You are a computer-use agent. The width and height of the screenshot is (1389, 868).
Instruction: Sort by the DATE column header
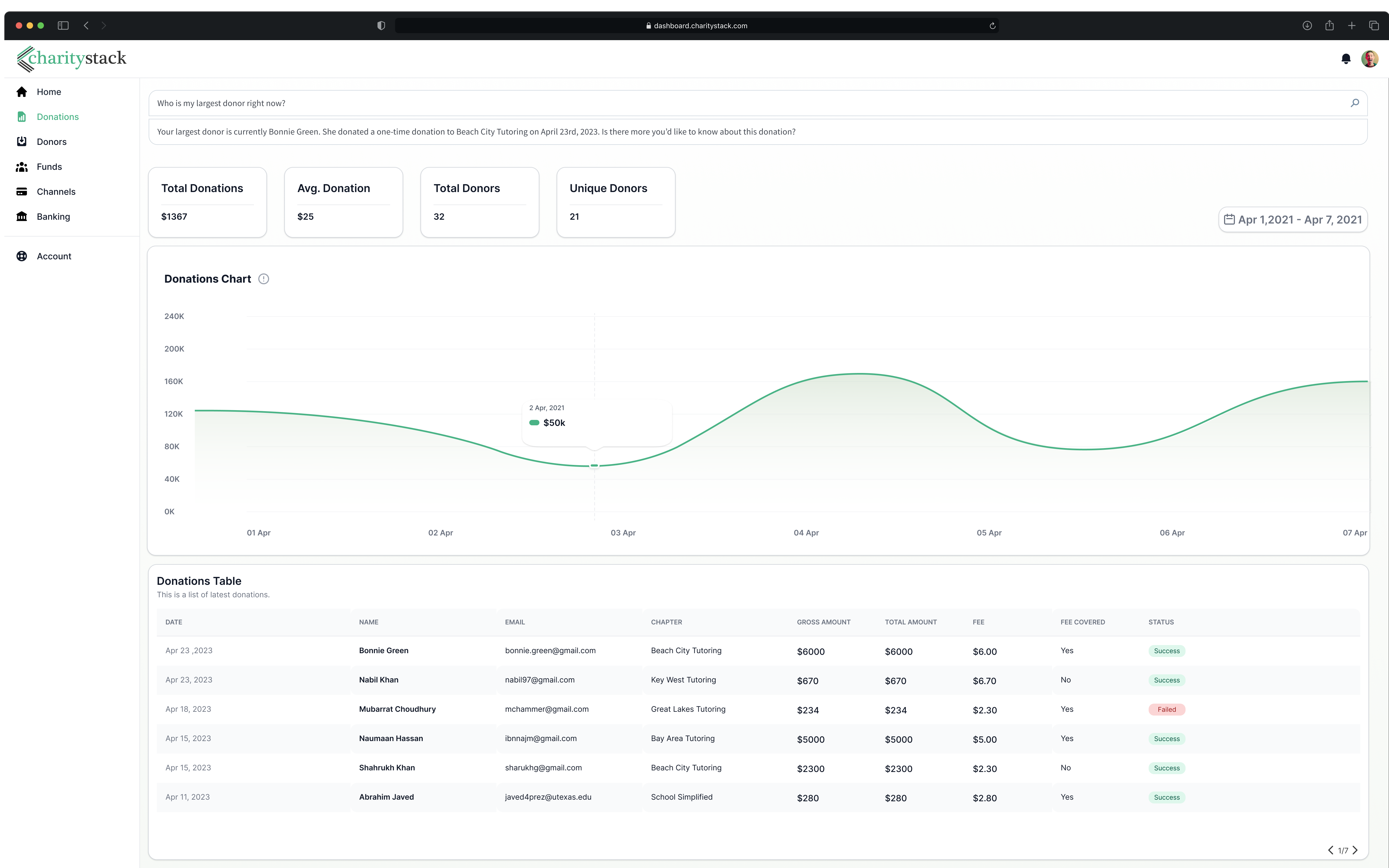(174, 622)
